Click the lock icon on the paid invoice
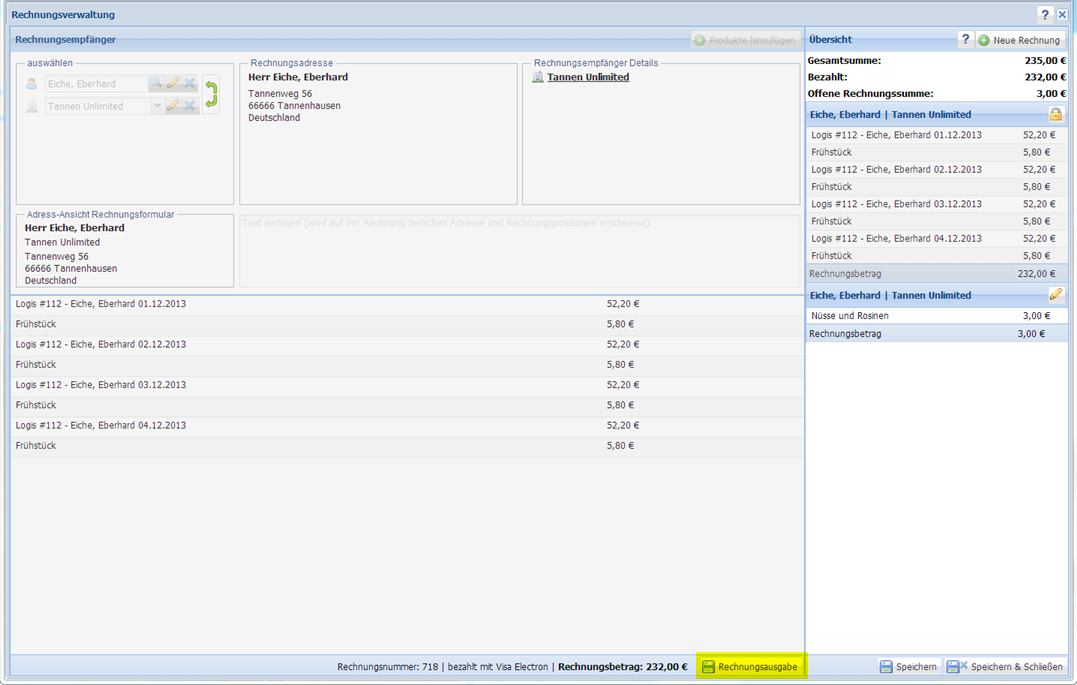The width and height of the screenshot is (1077, 685). pos(1055,114)
